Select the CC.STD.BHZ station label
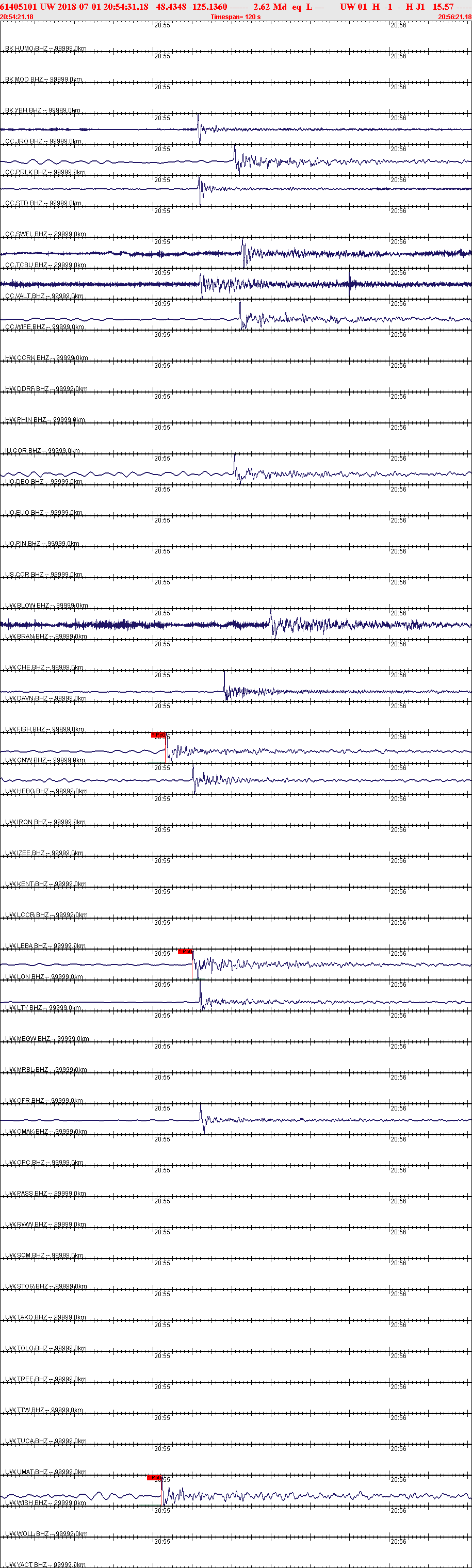Image resolution: width=472 pixels, height=1568 pixels. 43,203
